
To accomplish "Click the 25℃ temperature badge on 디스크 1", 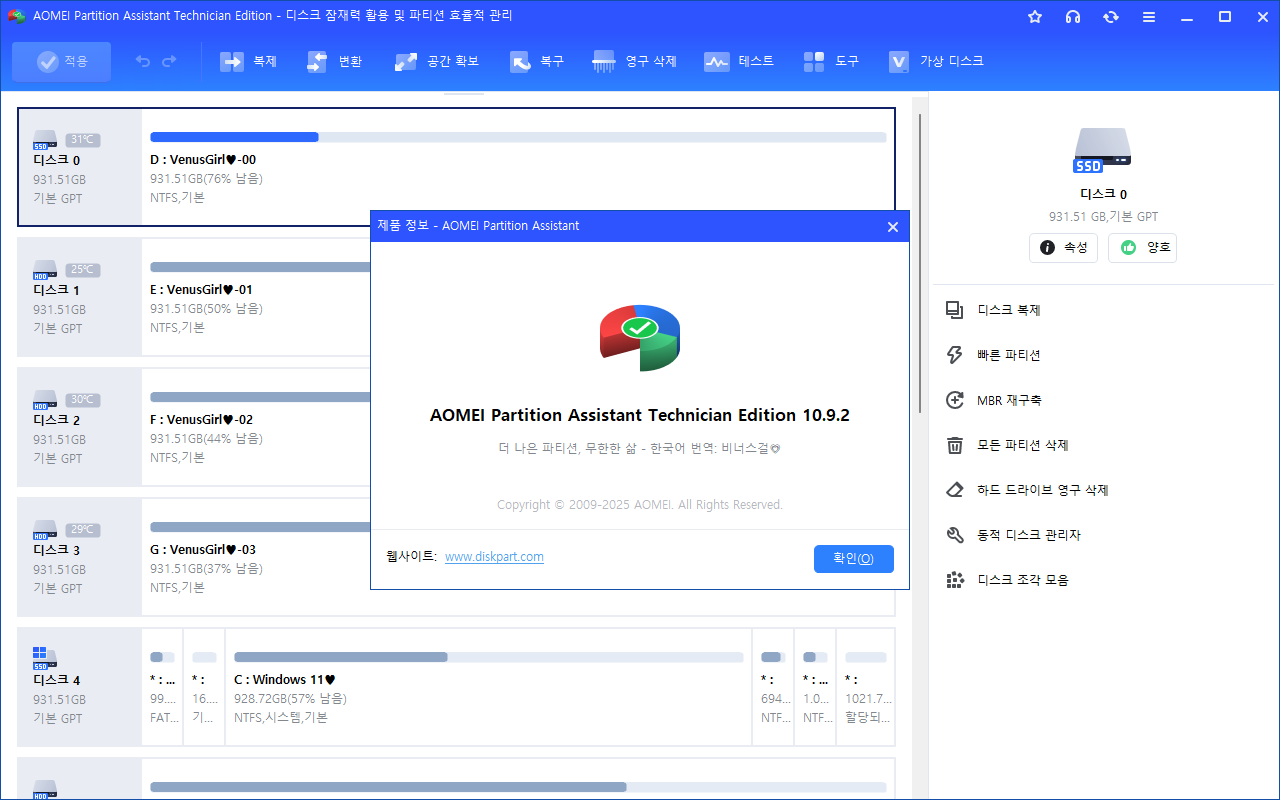I will point(83,270).
